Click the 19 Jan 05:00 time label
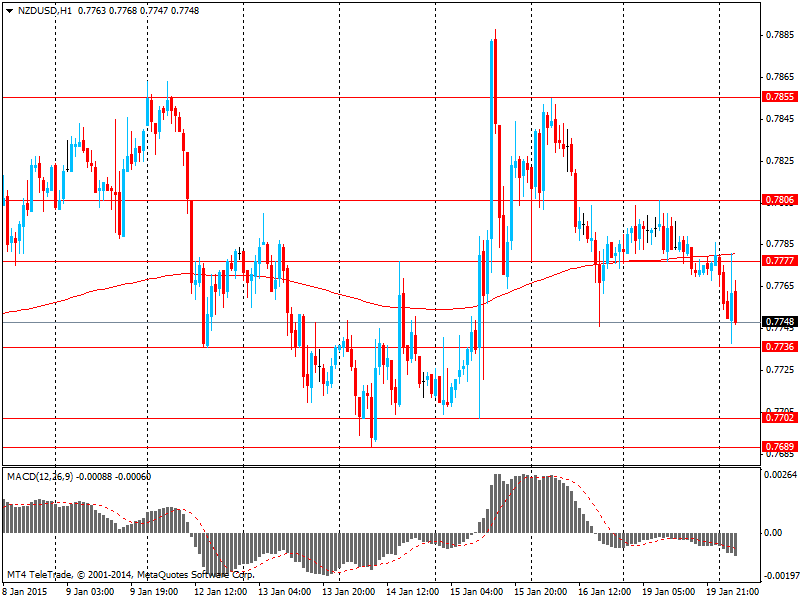800x600 pixels. click(669, 591)
